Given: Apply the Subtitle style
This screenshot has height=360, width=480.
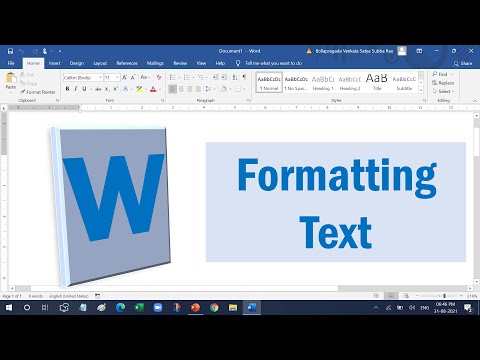Looking at the screenshot, I should [404, 82].
